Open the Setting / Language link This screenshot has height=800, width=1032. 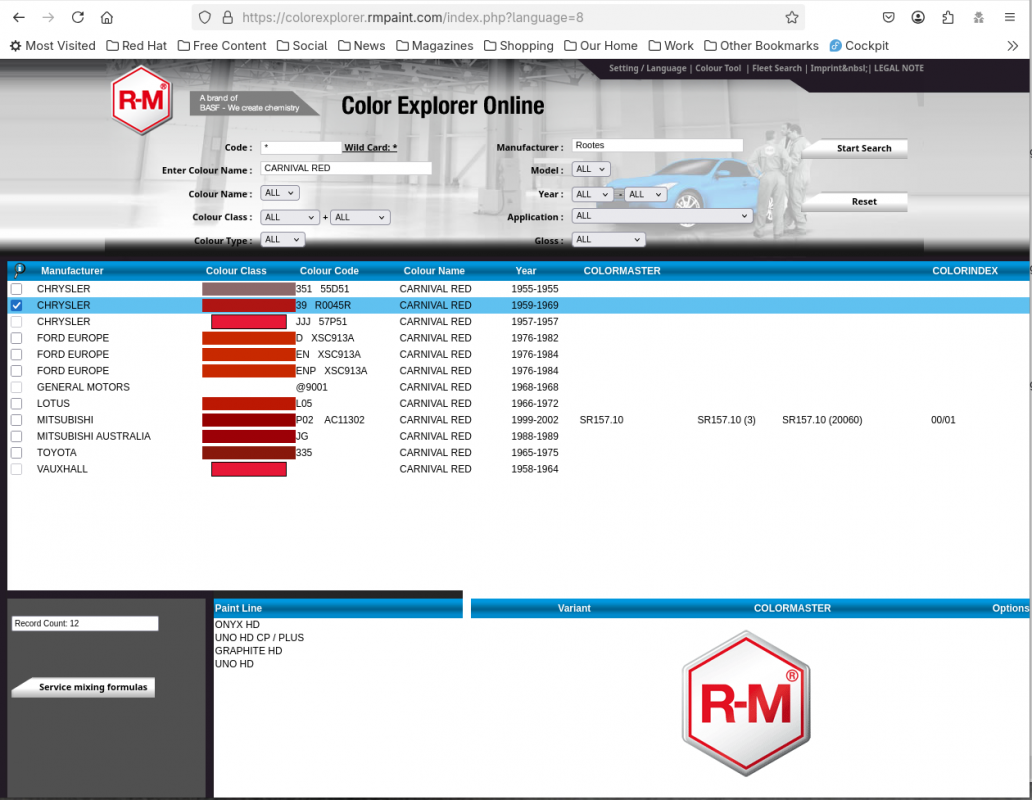648,68
